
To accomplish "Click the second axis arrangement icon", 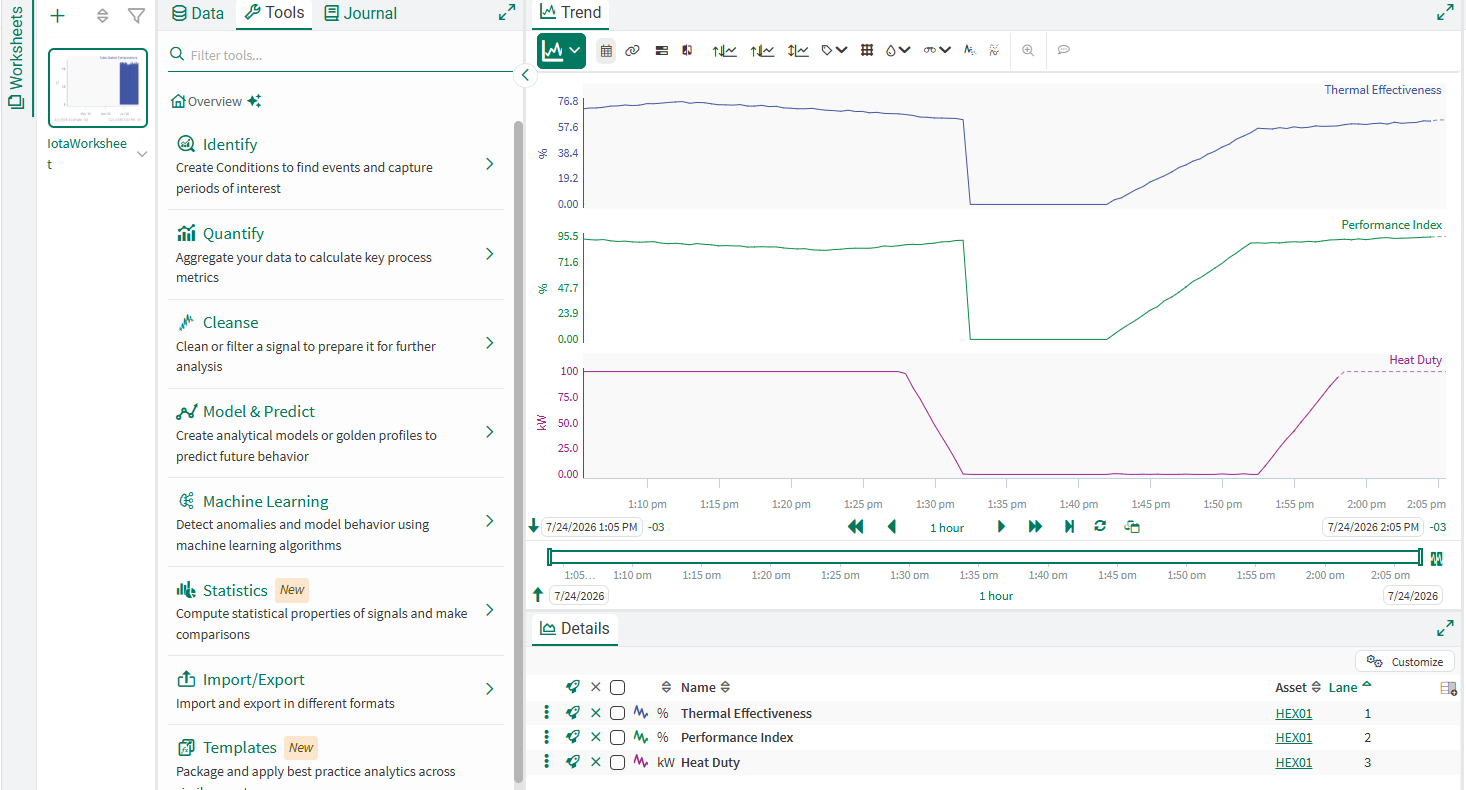I will (x=761, y=50).
